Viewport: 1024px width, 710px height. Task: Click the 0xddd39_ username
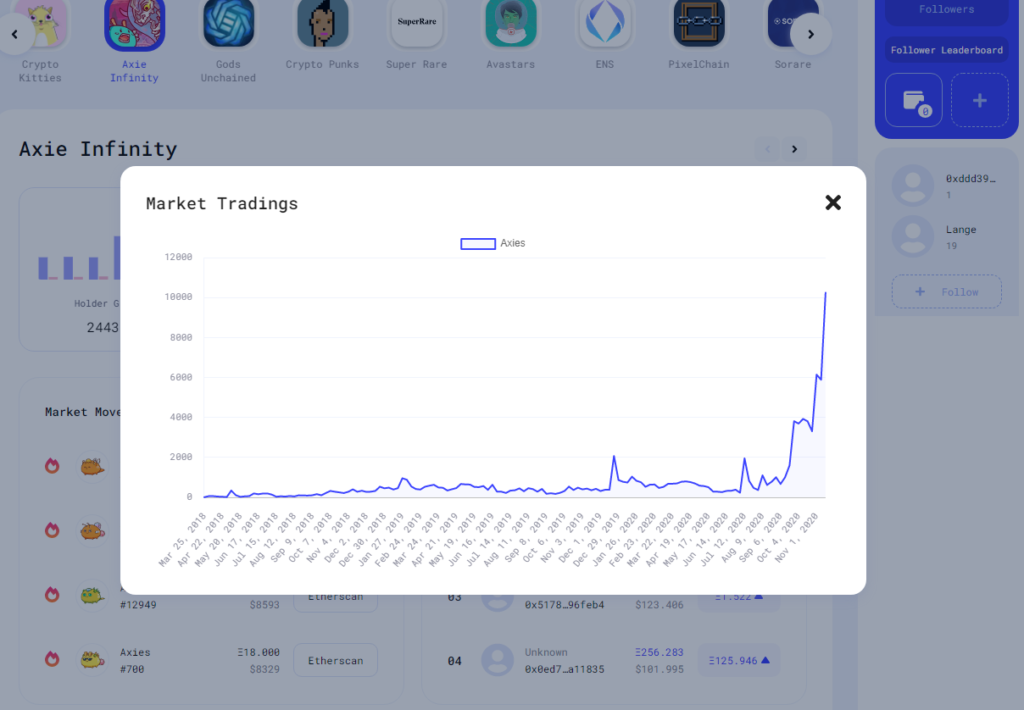pyautogui.click(x=970, y=178)
